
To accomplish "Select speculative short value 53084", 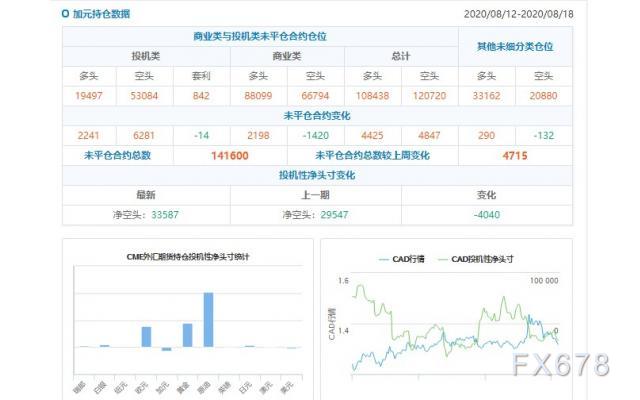I will point(144,96).
